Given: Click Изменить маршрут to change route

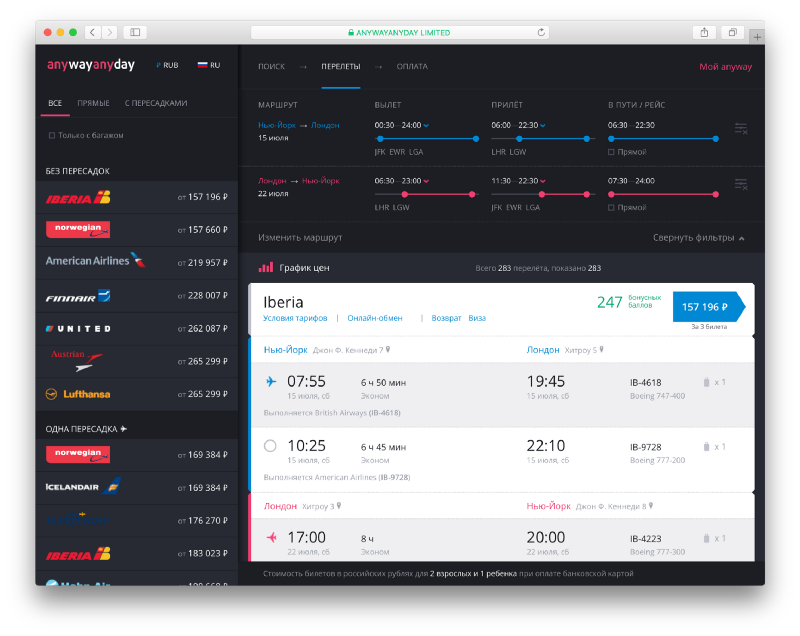Looking at the screenshot, I should coord(300,238).
